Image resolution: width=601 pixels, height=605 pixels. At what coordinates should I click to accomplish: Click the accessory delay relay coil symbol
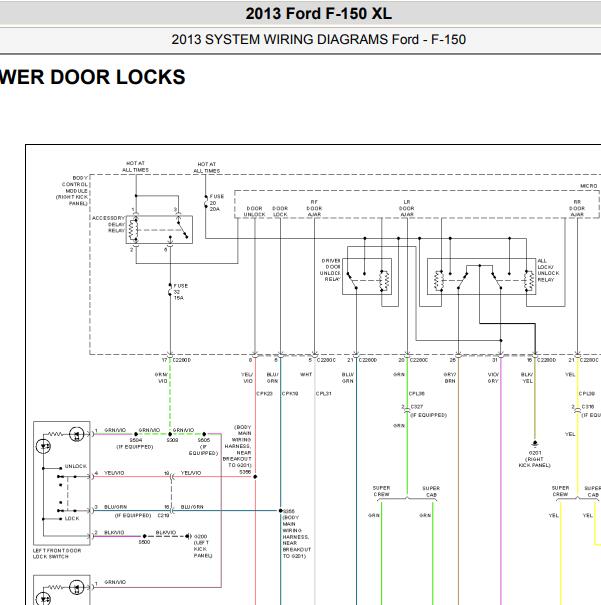(133, 230)
